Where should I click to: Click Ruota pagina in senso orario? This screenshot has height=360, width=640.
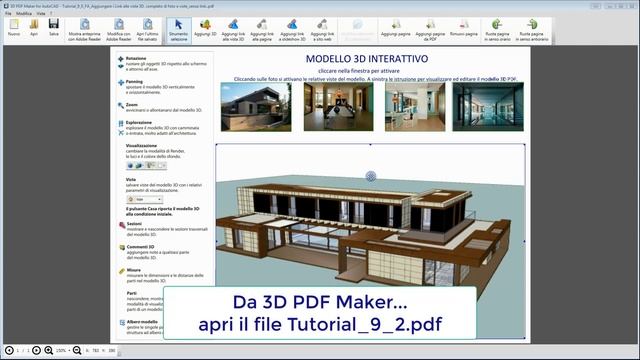click(497, 30)
